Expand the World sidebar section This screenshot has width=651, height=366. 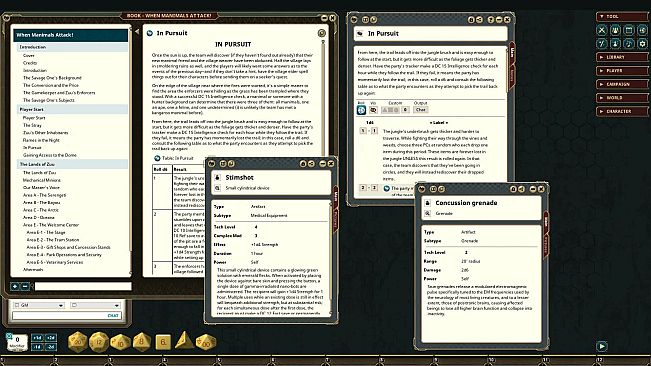coord(622,98)
